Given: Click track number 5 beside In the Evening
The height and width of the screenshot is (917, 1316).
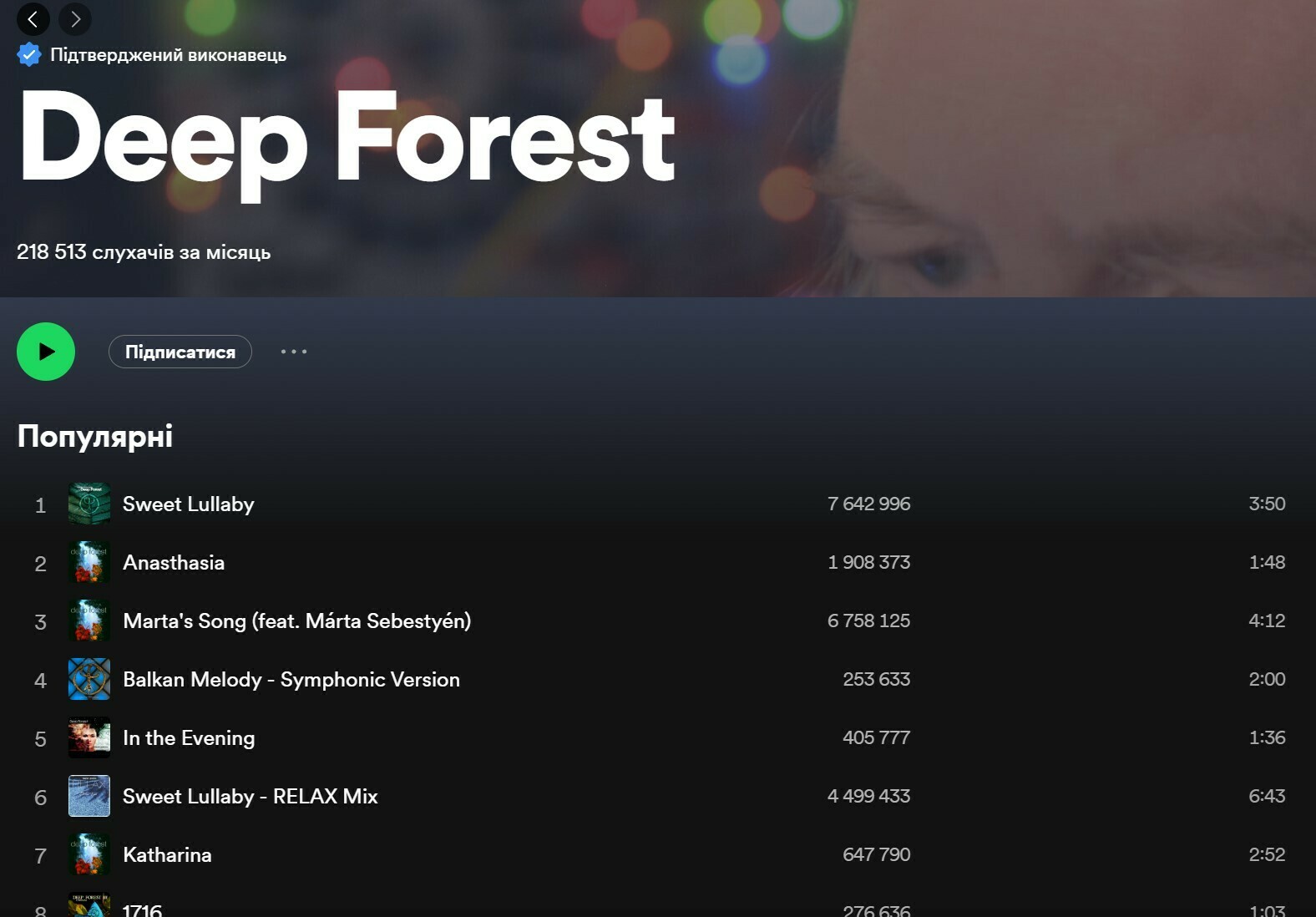Looking at the screenshot, I should click(x=40, y=739).
